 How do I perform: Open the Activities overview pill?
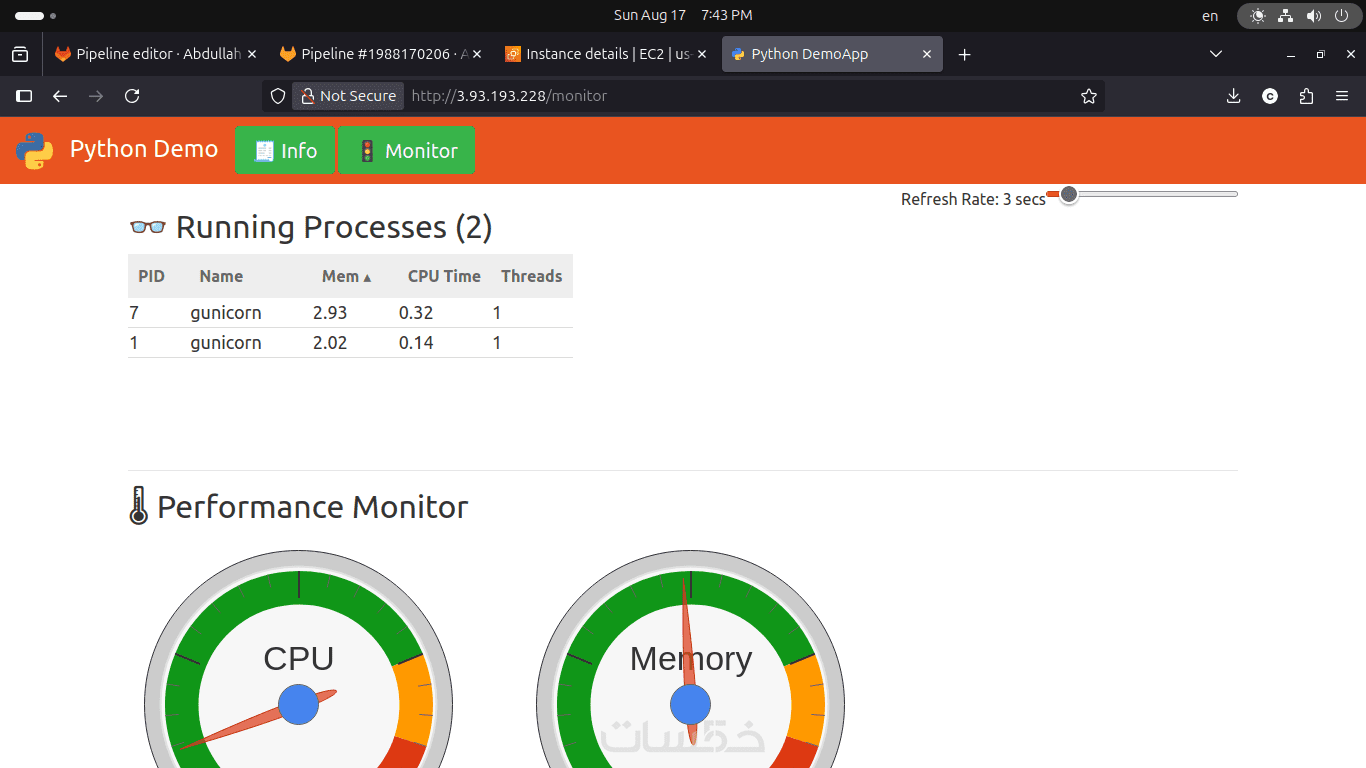[x=35, y=16]
